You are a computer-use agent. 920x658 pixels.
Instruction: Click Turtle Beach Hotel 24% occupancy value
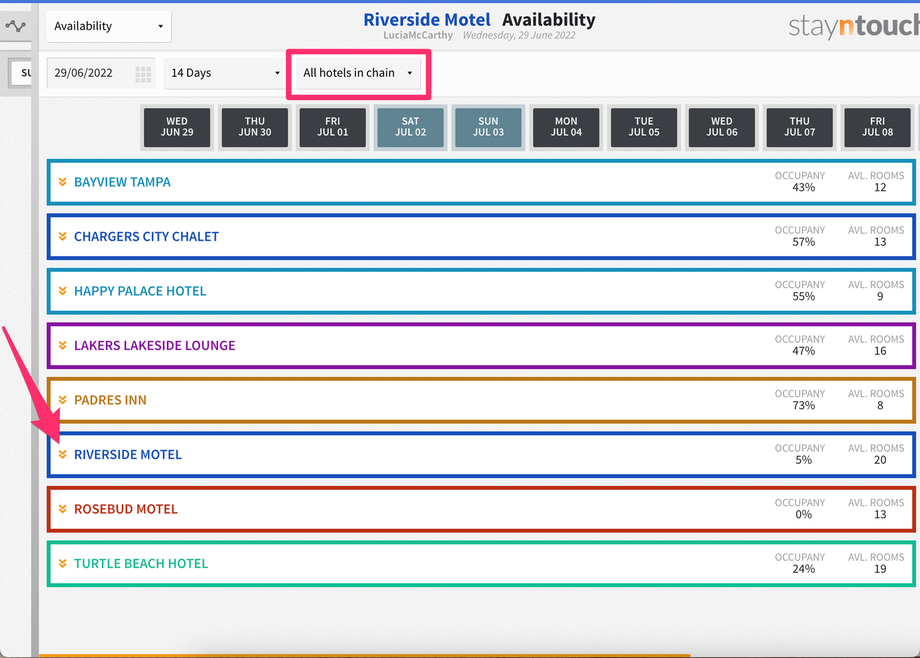tap(803, 569)
